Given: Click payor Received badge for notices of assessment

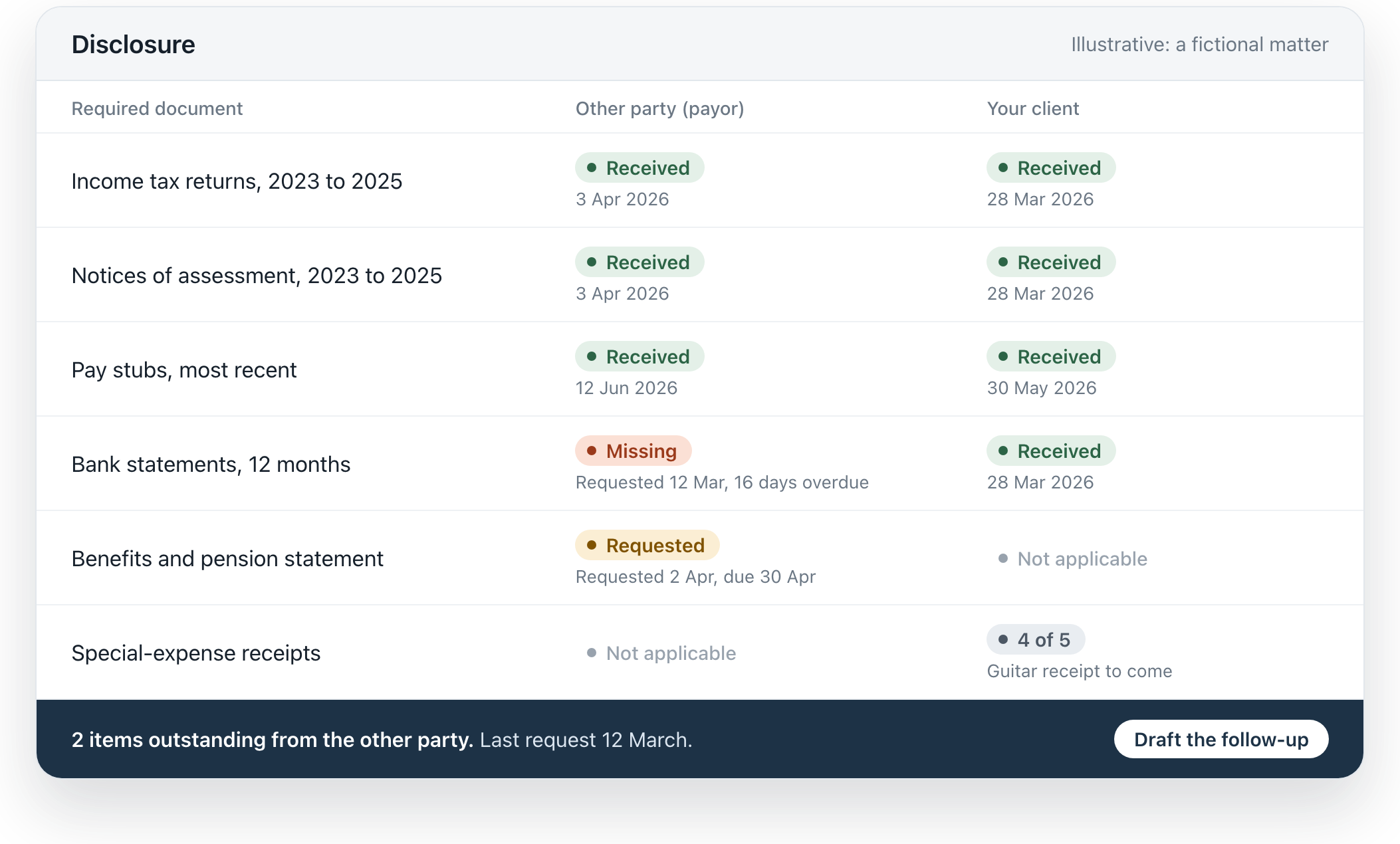Looking at the screenshot, I should 640,262.
